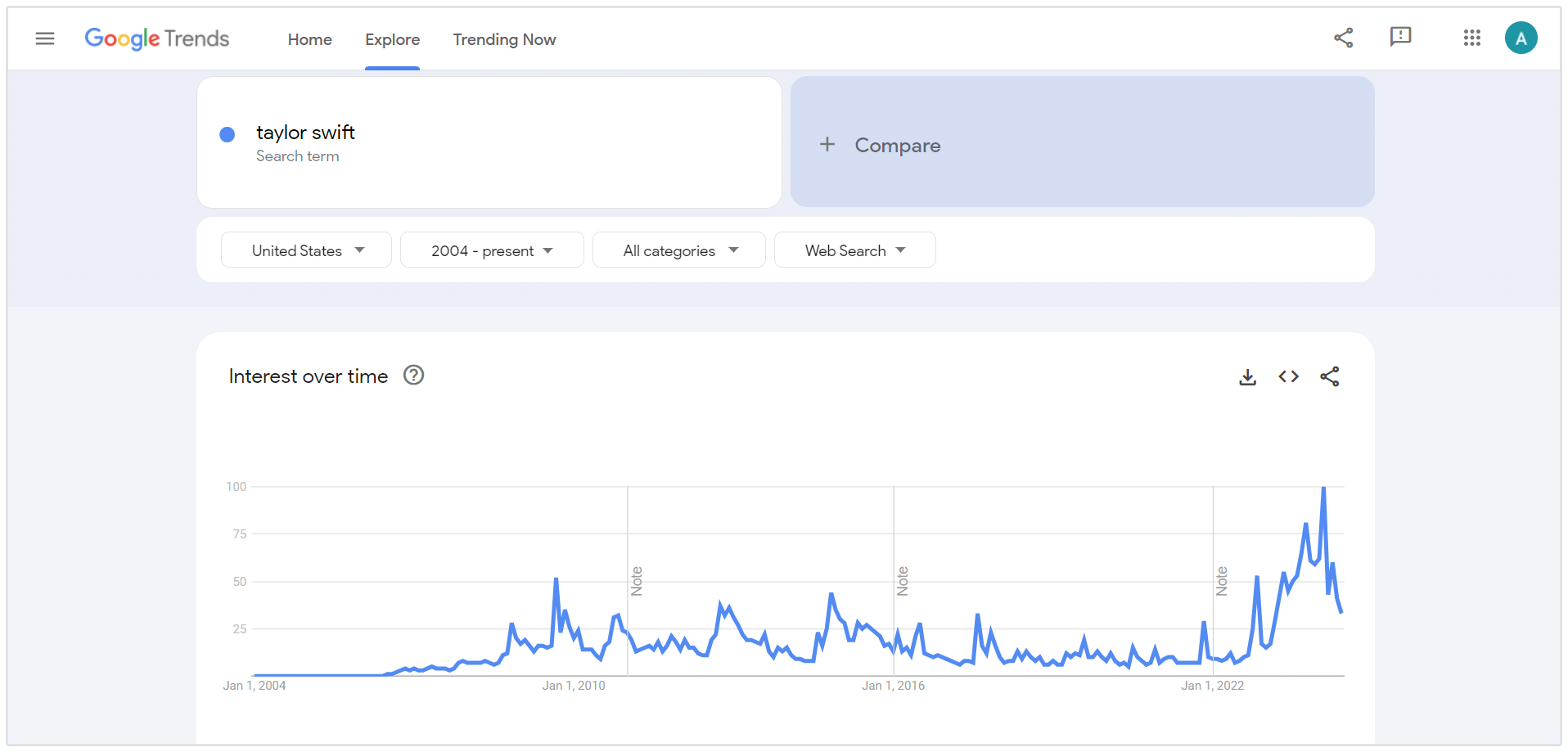Click the blue dot beside taylor swift
1568x752 pixels.
[228, 134]
